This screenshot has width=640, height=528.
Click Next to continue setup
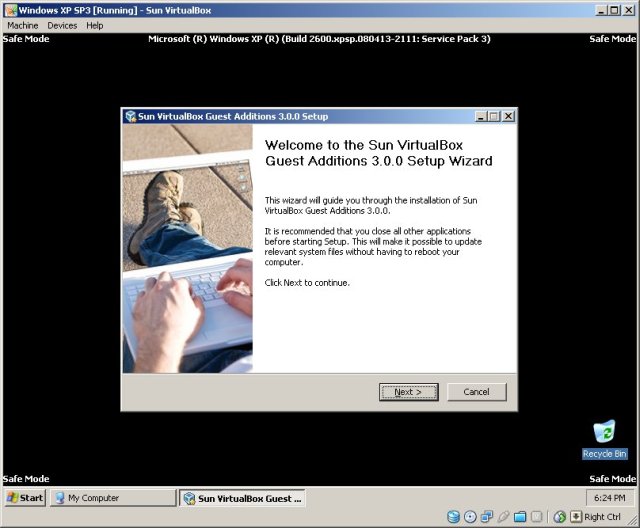[x=409, y=392]
